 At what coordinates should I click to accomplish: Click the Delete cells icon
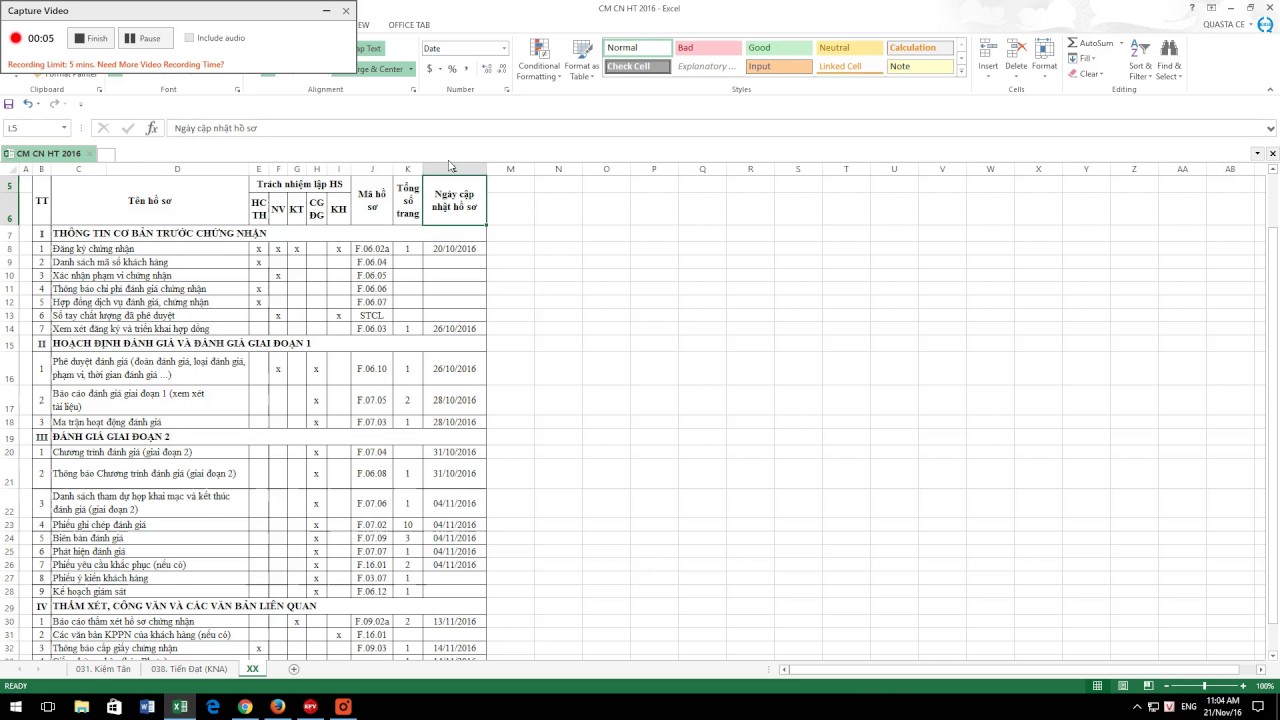[x=1016, y=48]
